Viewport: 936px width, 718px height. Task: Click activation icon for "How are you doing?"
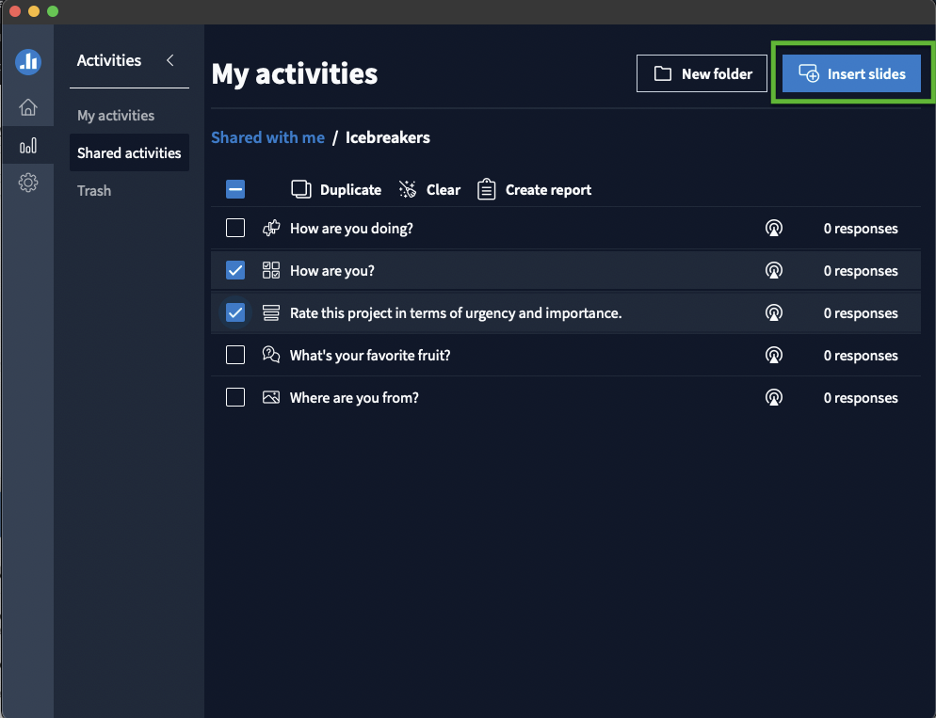click(x=774, y=228)
